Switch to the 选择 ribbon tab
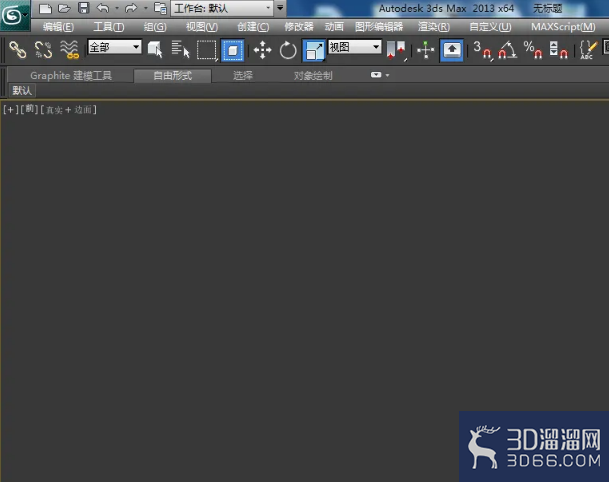The image size is (609, 482). (x=243, y=75)
